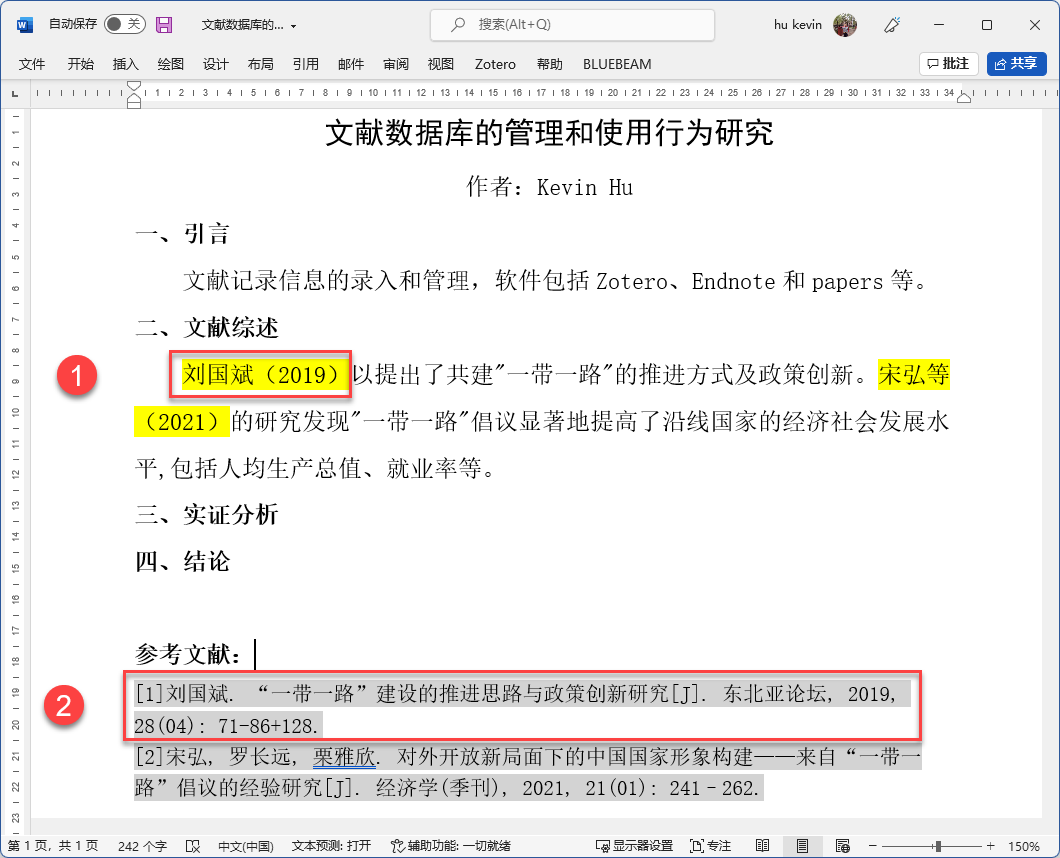This screenshot has height=858, width=1060.
Task: Click the 专注 (Focus) mode button
Action: tap(711, 846)
